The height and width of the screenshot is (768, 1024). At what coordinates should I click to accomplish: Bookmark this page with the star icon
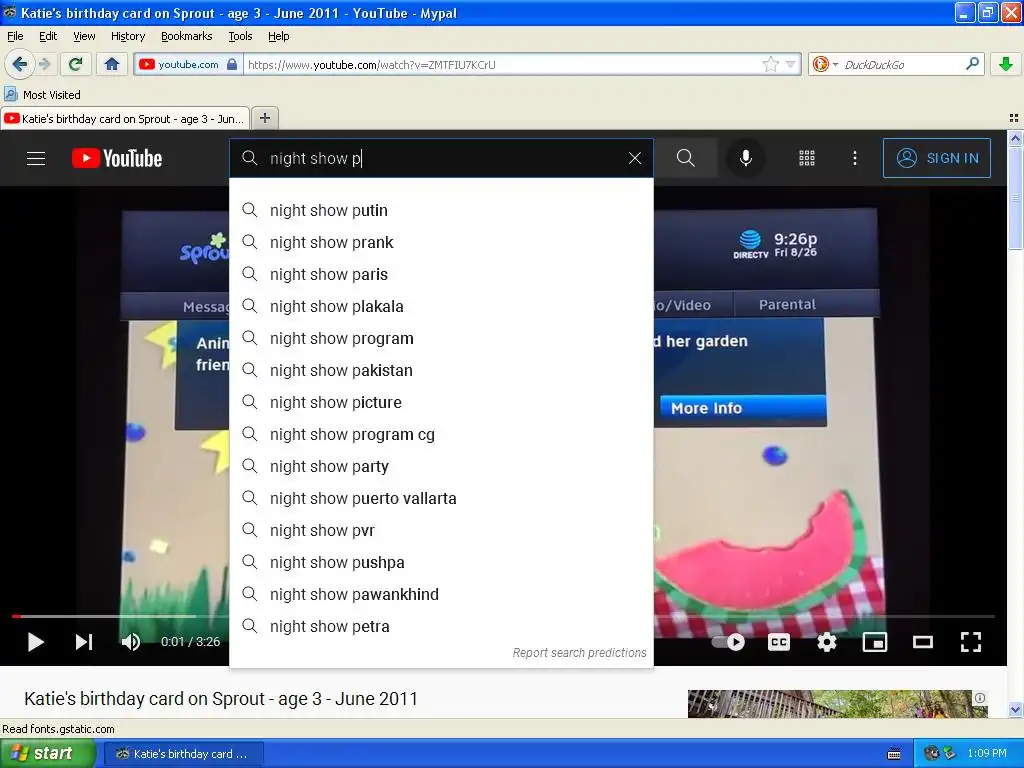pos(771,64)
